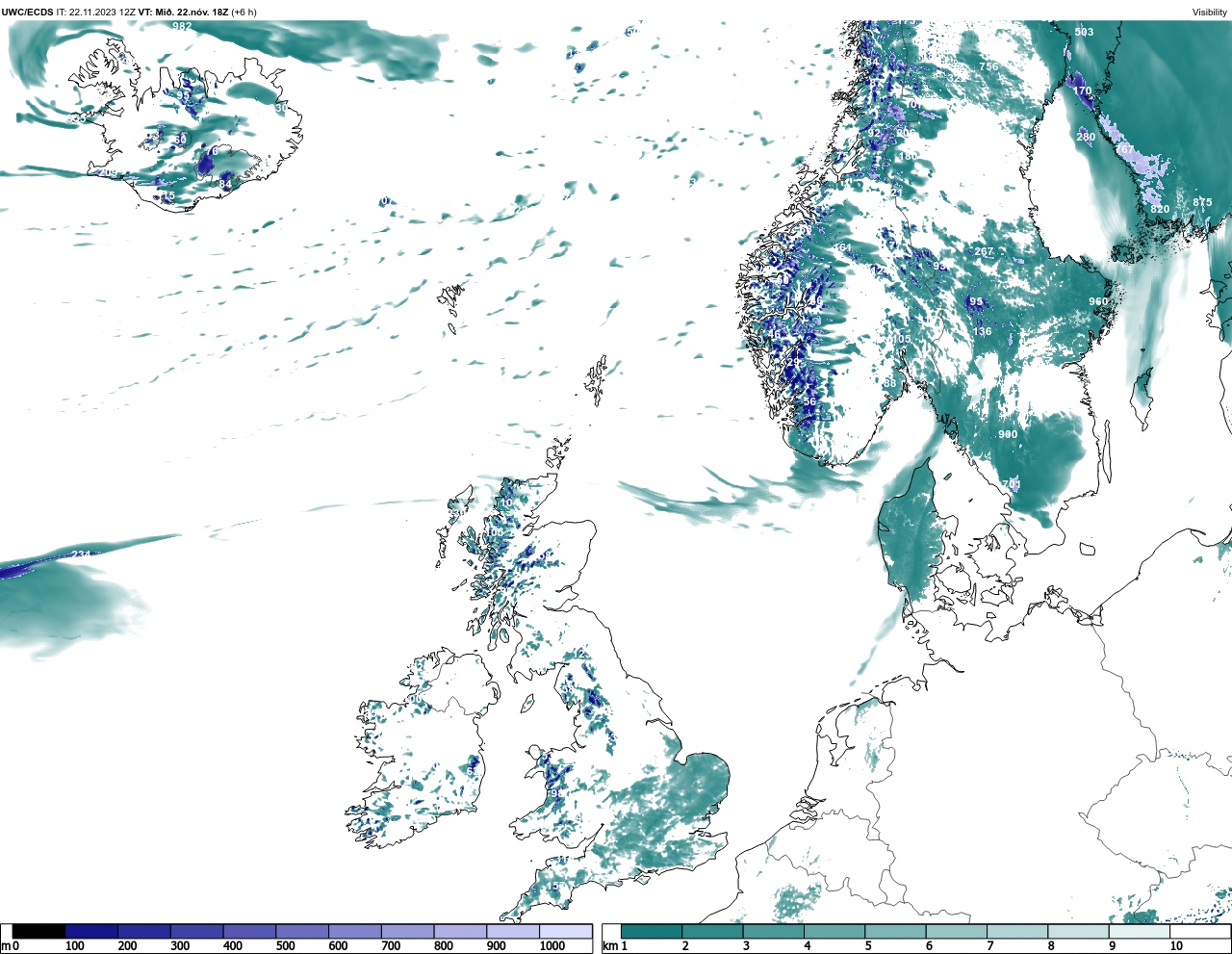1232x954 pixels.
Task: Click the '164' value over Norway
Action: [842, 248]
